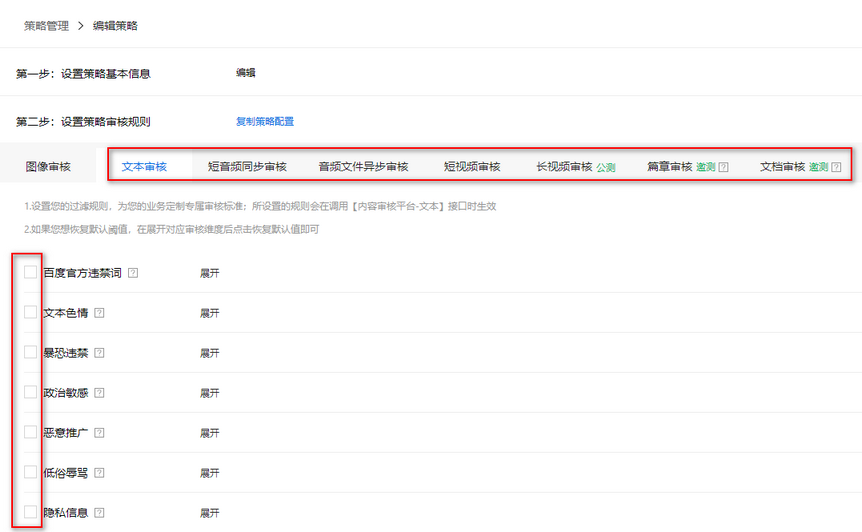This screenshot has height=532, width=862.
Task: Click help icon beside 低俗辱骂
Action: 99,473
